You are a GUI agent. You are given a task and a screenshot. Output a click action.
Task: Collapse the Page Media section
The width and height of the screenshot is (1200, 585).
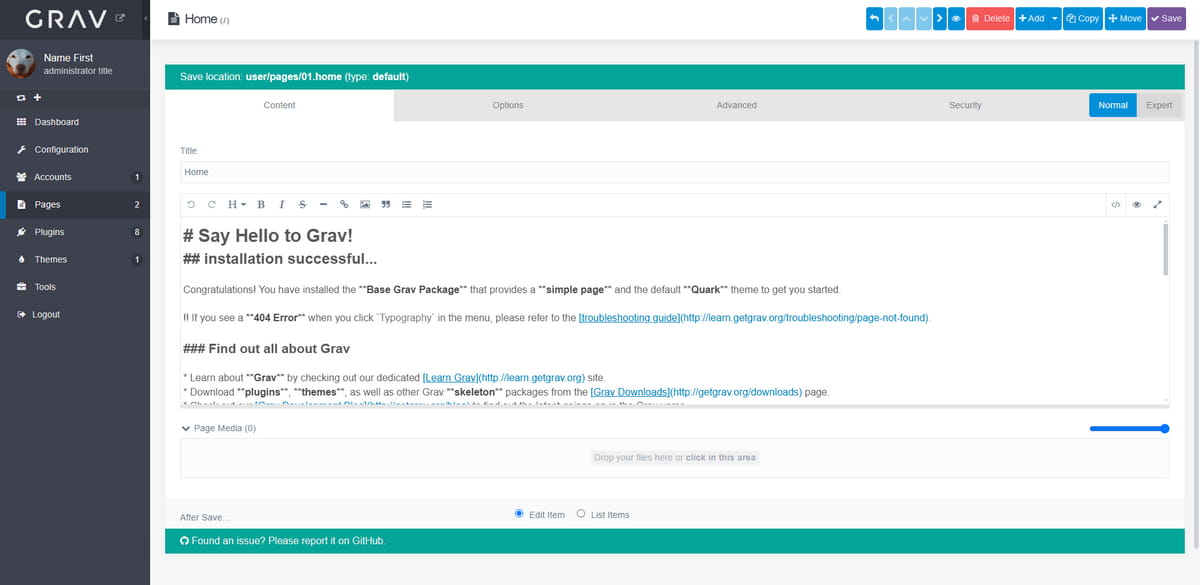[218, 428]
